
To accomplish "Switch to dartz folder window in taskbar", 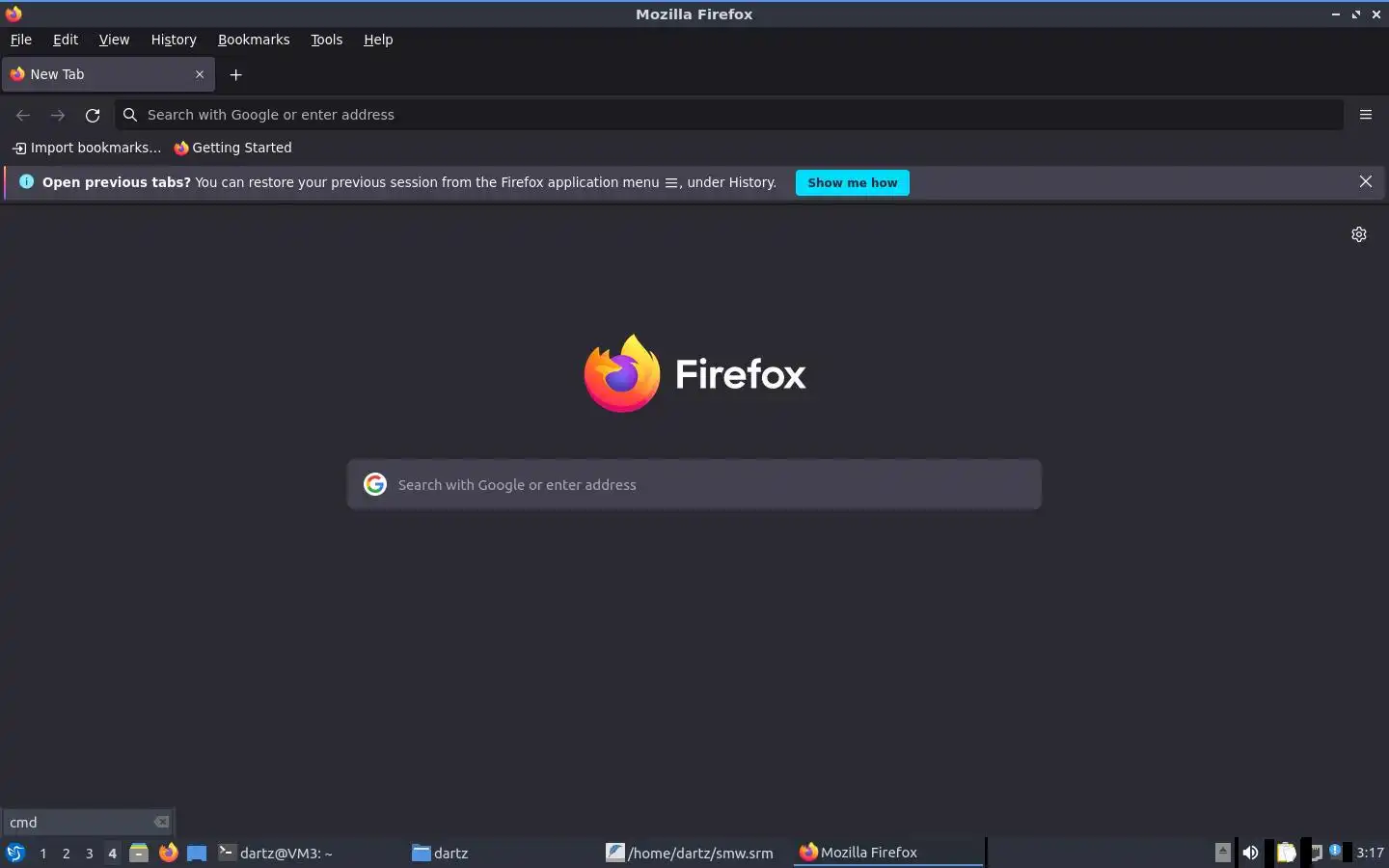I will pyautogui.click(x=503, y=853).
